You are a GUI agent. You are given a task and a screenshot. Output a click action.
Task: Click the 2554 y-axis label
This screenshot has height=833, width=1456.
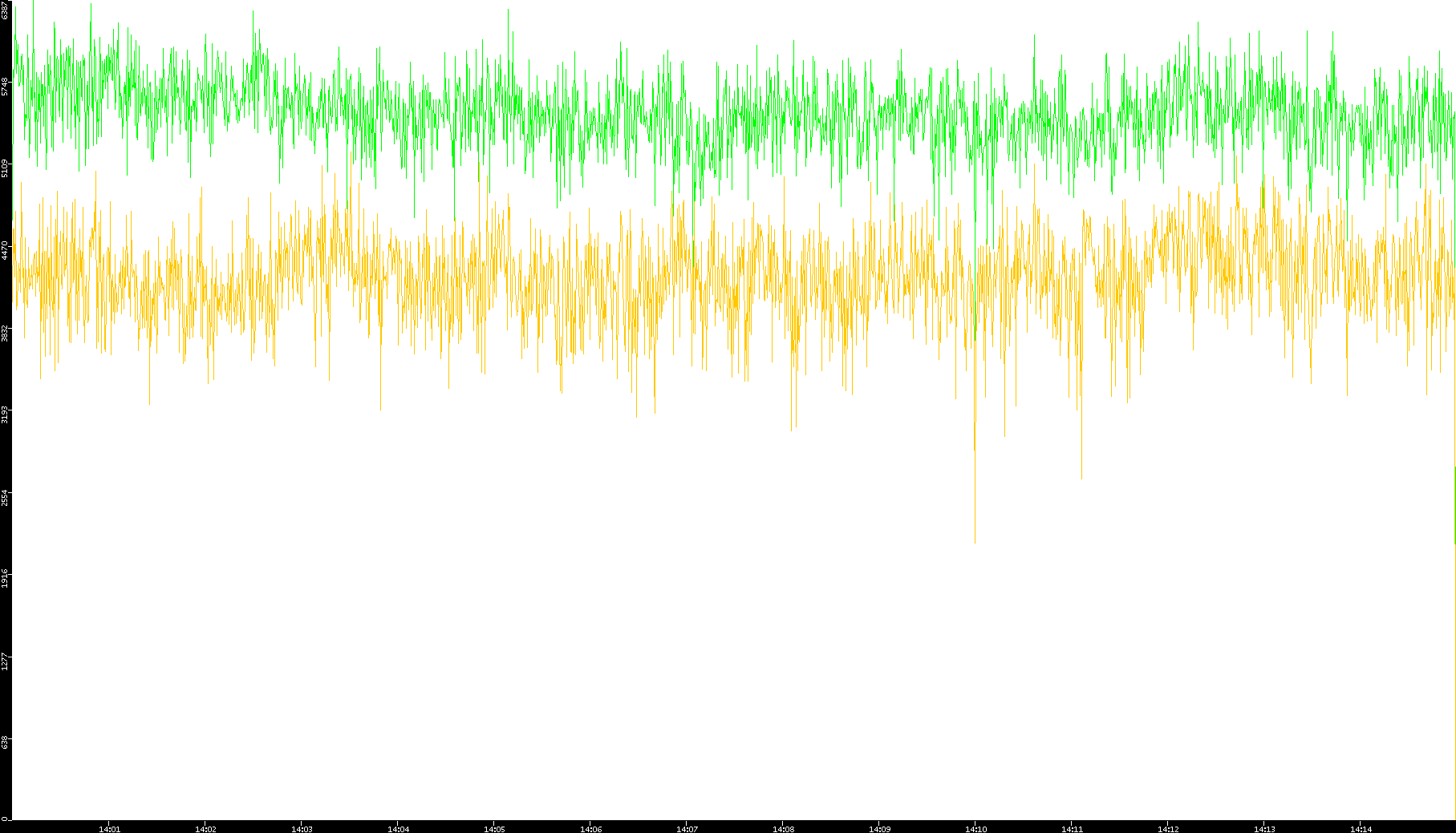(6, 496)
